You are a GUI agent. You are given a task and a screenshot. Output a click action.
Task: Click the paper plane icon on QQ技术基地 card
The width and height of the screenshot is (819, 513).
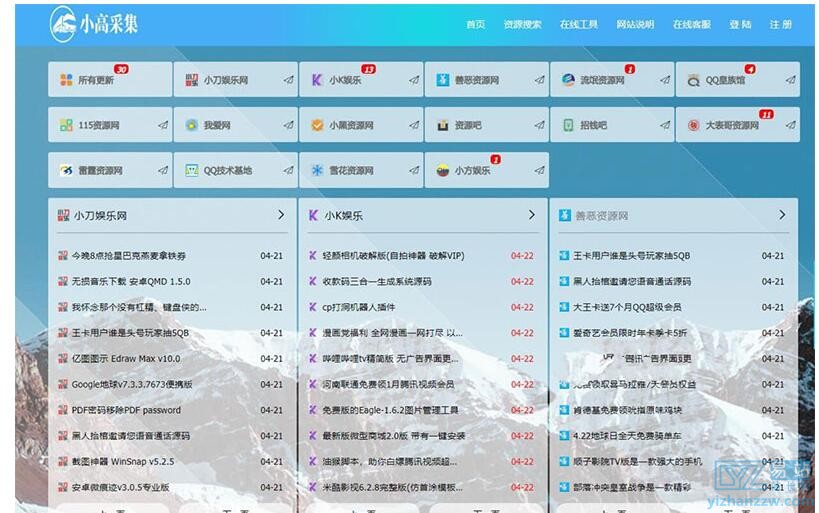click(x=288, y=170)
